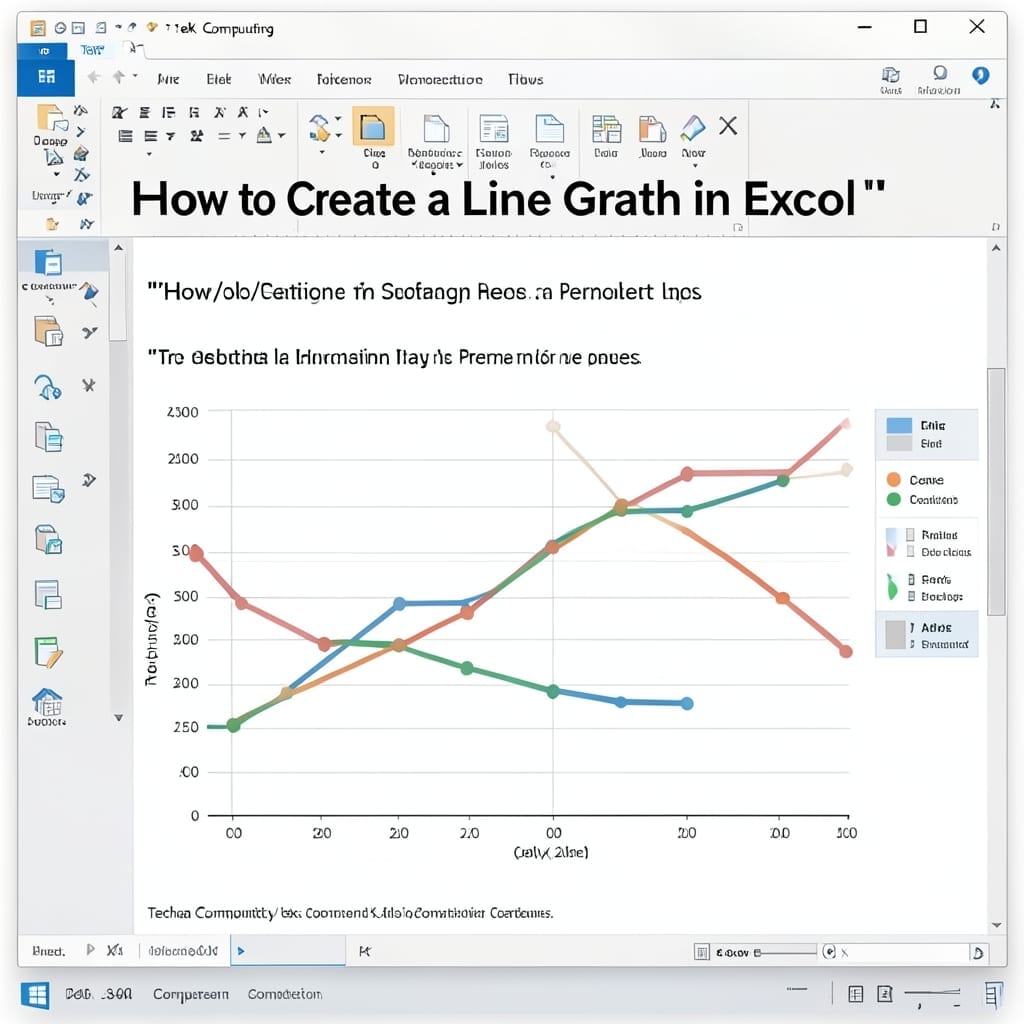This screenshot has height=1024, width=1024.
Task: Click 'Conrpereern' on the taskbar
Action: [191, 994]
